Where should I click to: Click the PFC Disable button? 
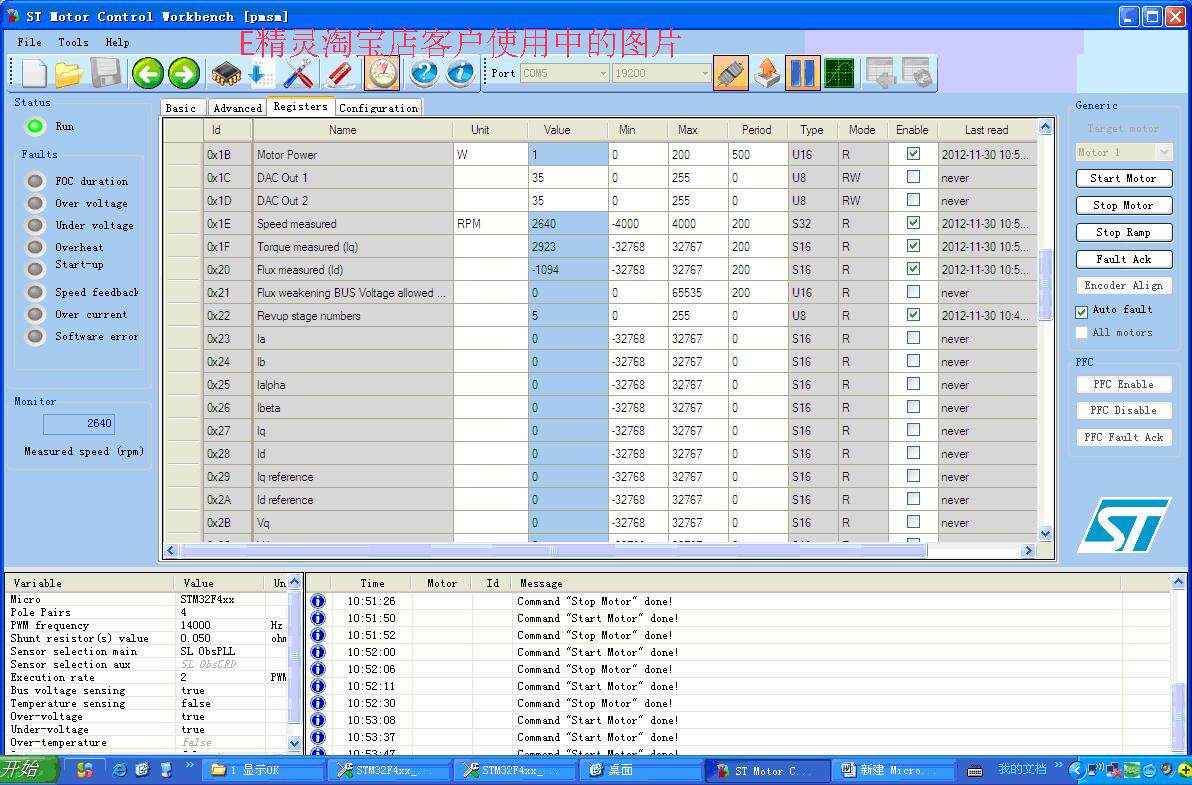tap(1124, 410)
